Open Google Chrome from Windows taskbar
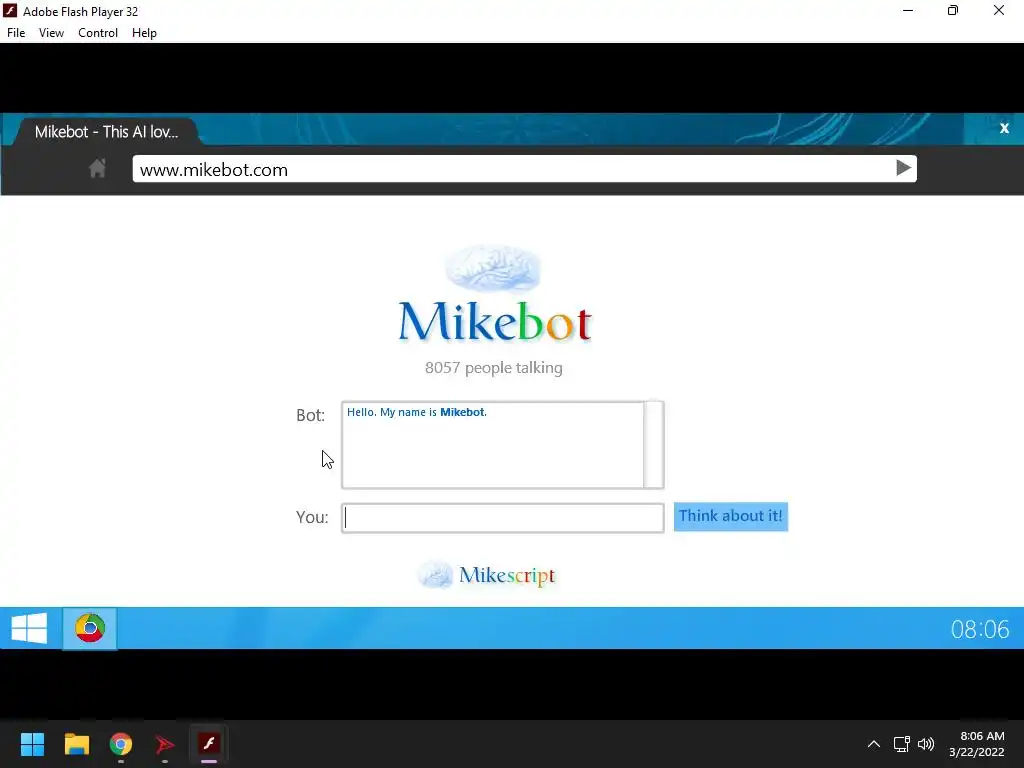The width and height of the screenshot is (1024, 768). [121, 744]
